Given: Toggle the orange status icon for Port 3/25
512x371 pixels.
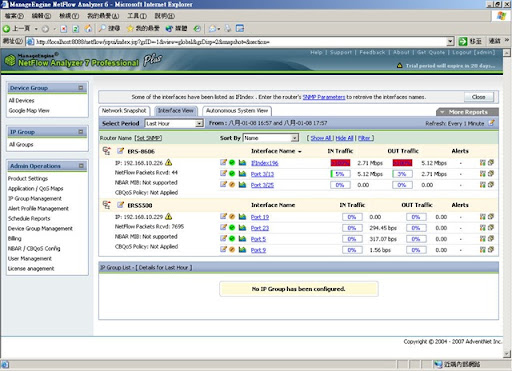Looking at the screenshot, I should pyautogui.click(x=232, y=184).
